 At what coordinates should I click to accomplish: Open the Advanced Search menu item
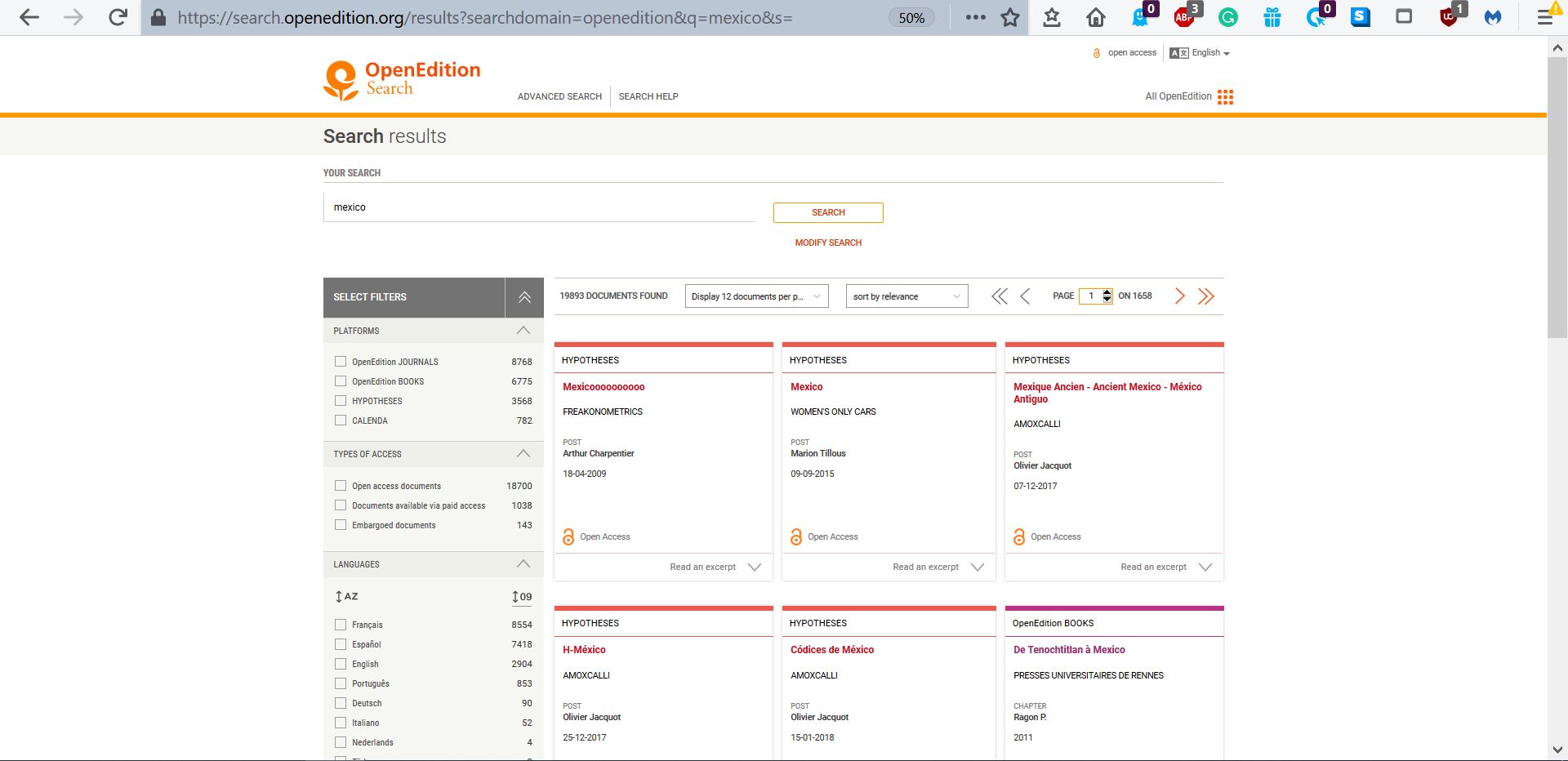(x=559, y=96)
